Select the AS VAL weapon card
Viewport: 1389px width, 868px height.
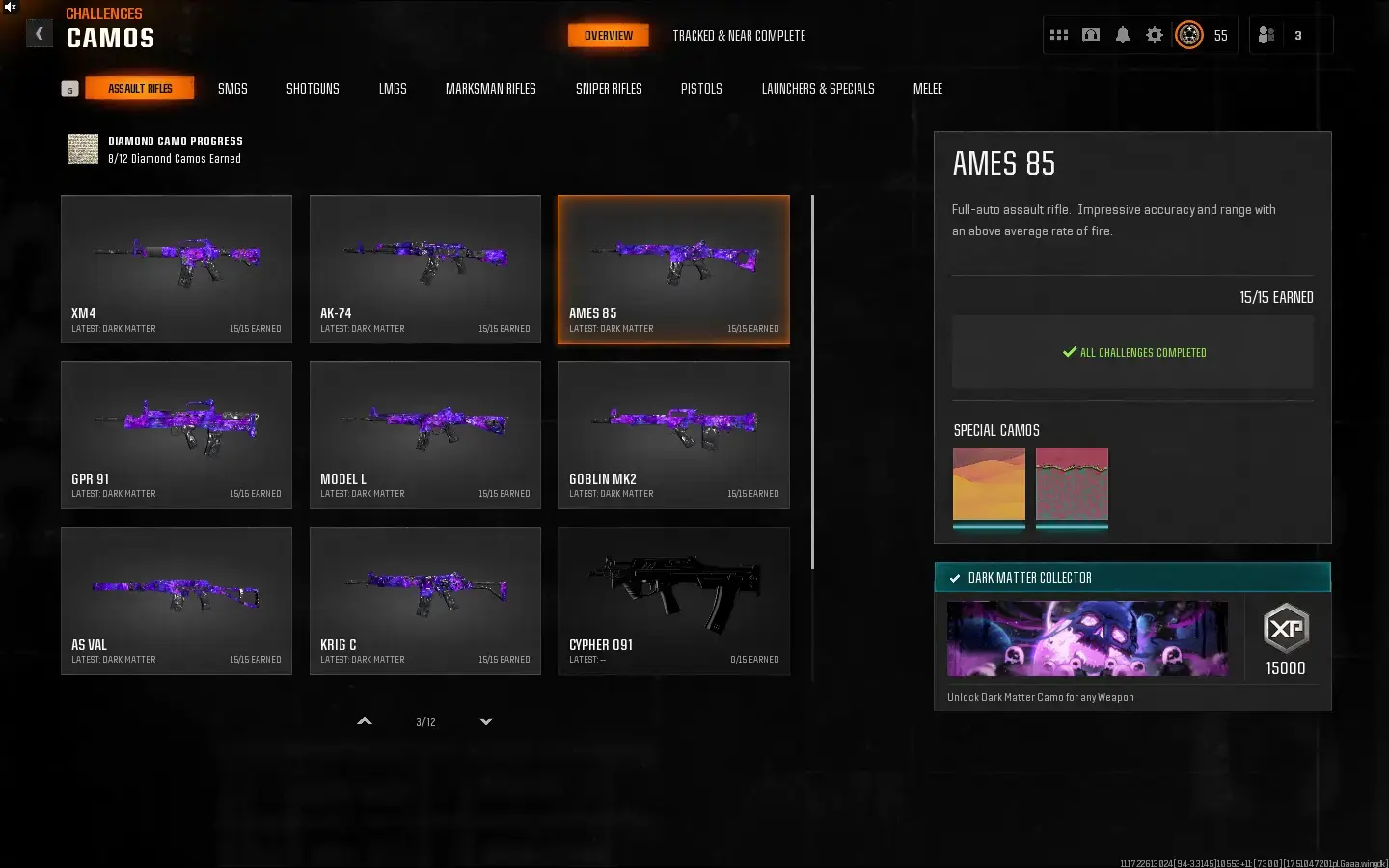177,601
